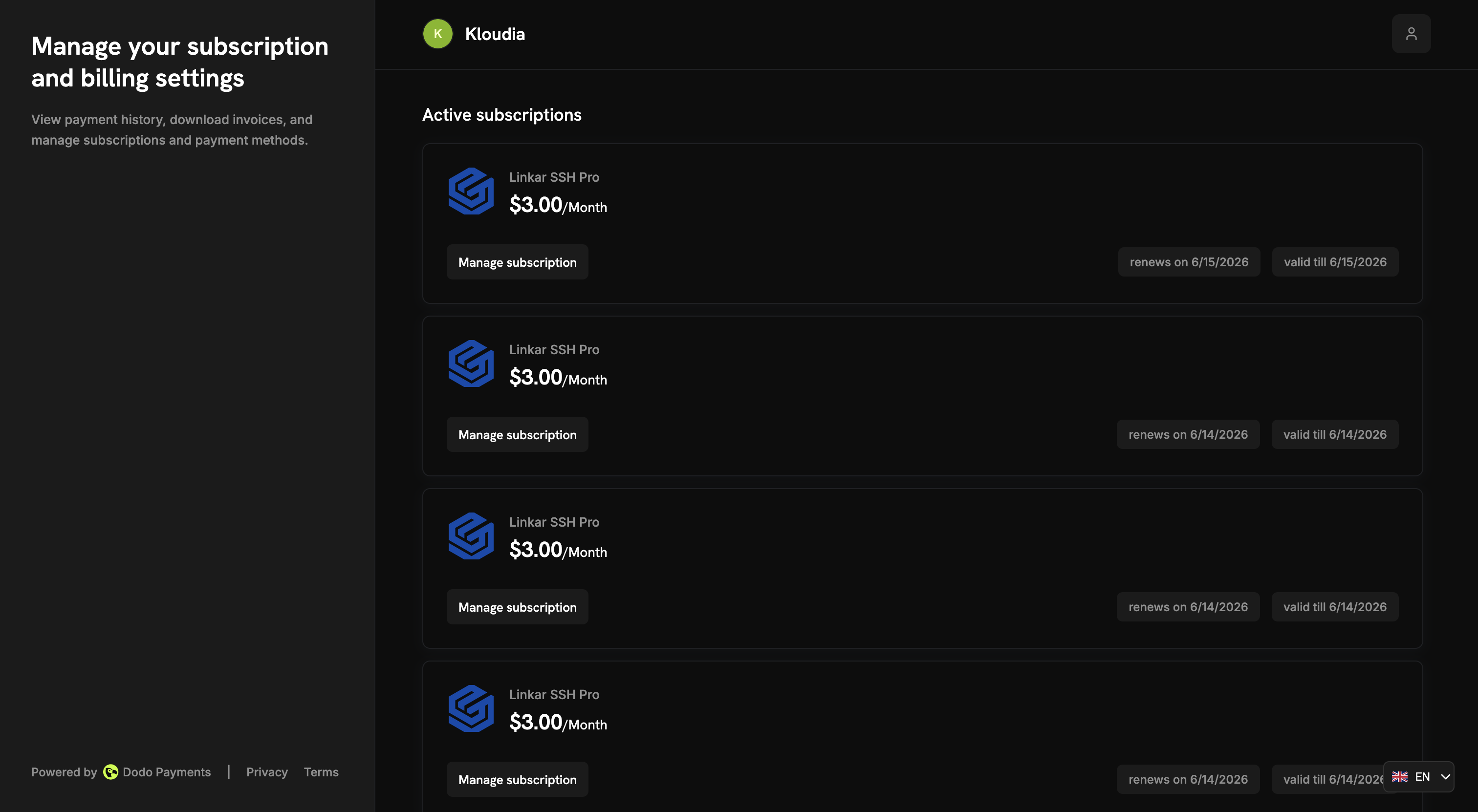Click the 'Active subscriptions' heading
The height and width of the screenshot is (812, 1478).
501,115
